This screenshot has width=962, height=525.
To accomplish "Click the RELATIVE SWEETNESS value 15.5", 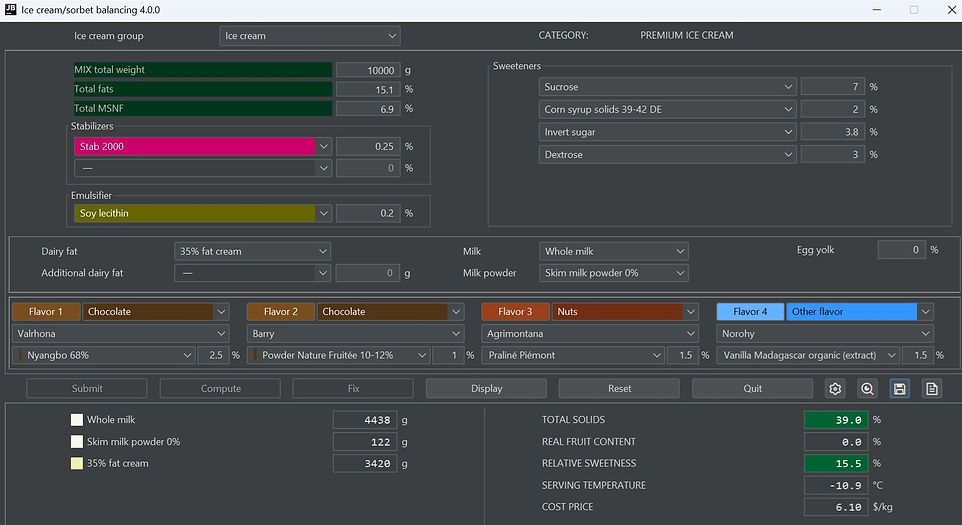I will tap(836, 464).
